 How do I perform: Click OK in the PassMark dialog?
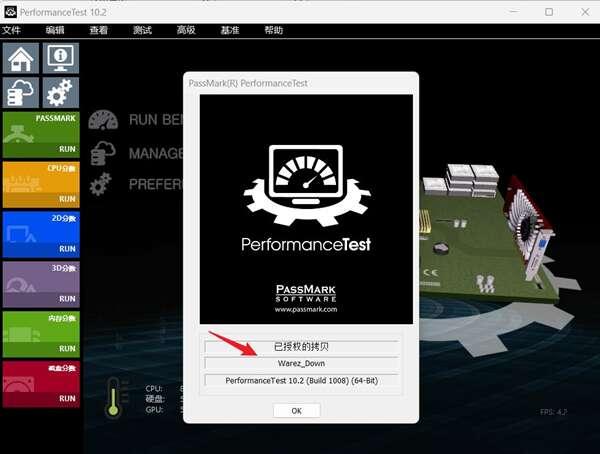(x=297, y=411)
